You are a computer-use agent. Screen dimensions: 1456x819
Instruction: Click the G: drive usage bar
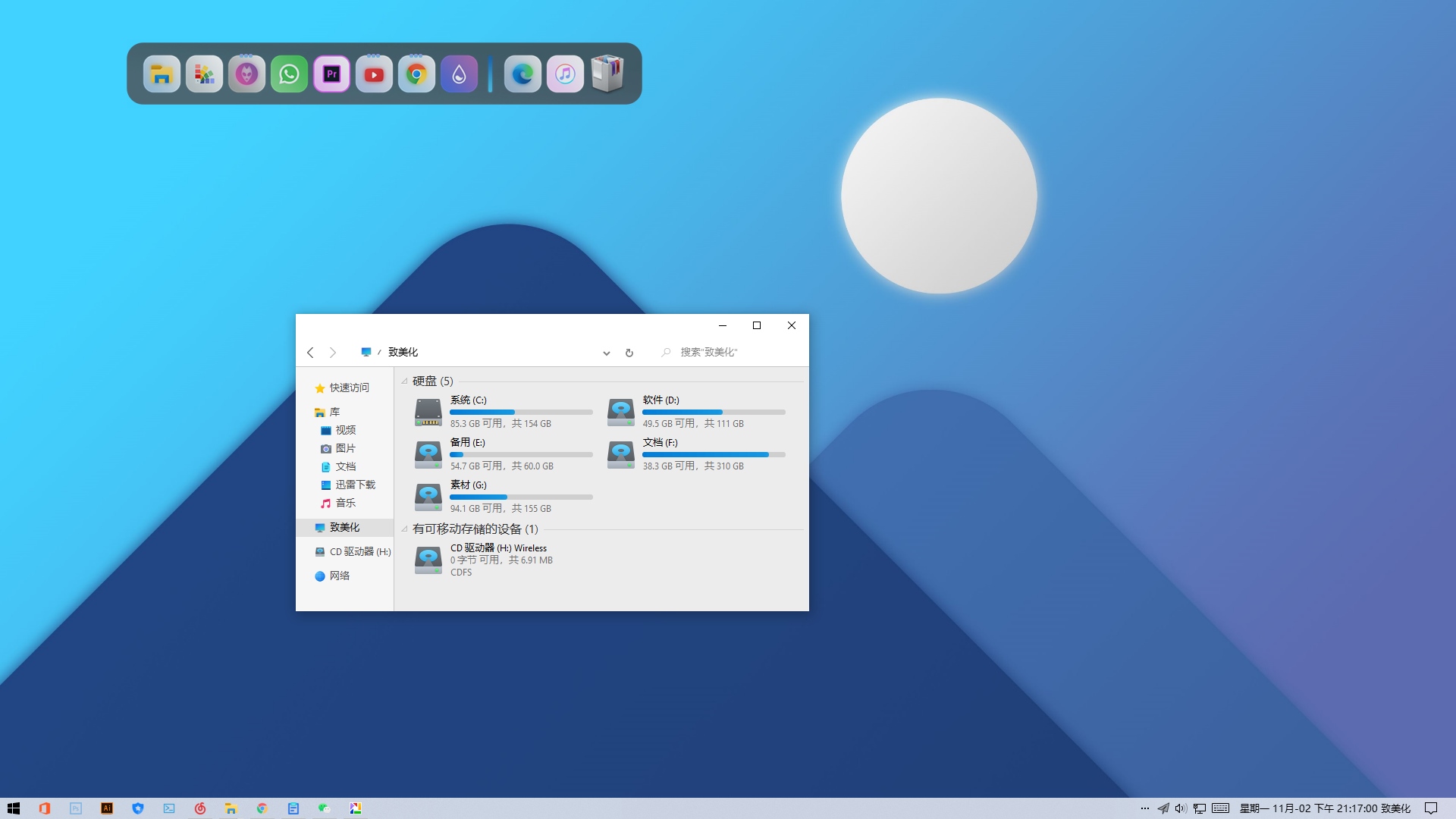coord(521,497)
